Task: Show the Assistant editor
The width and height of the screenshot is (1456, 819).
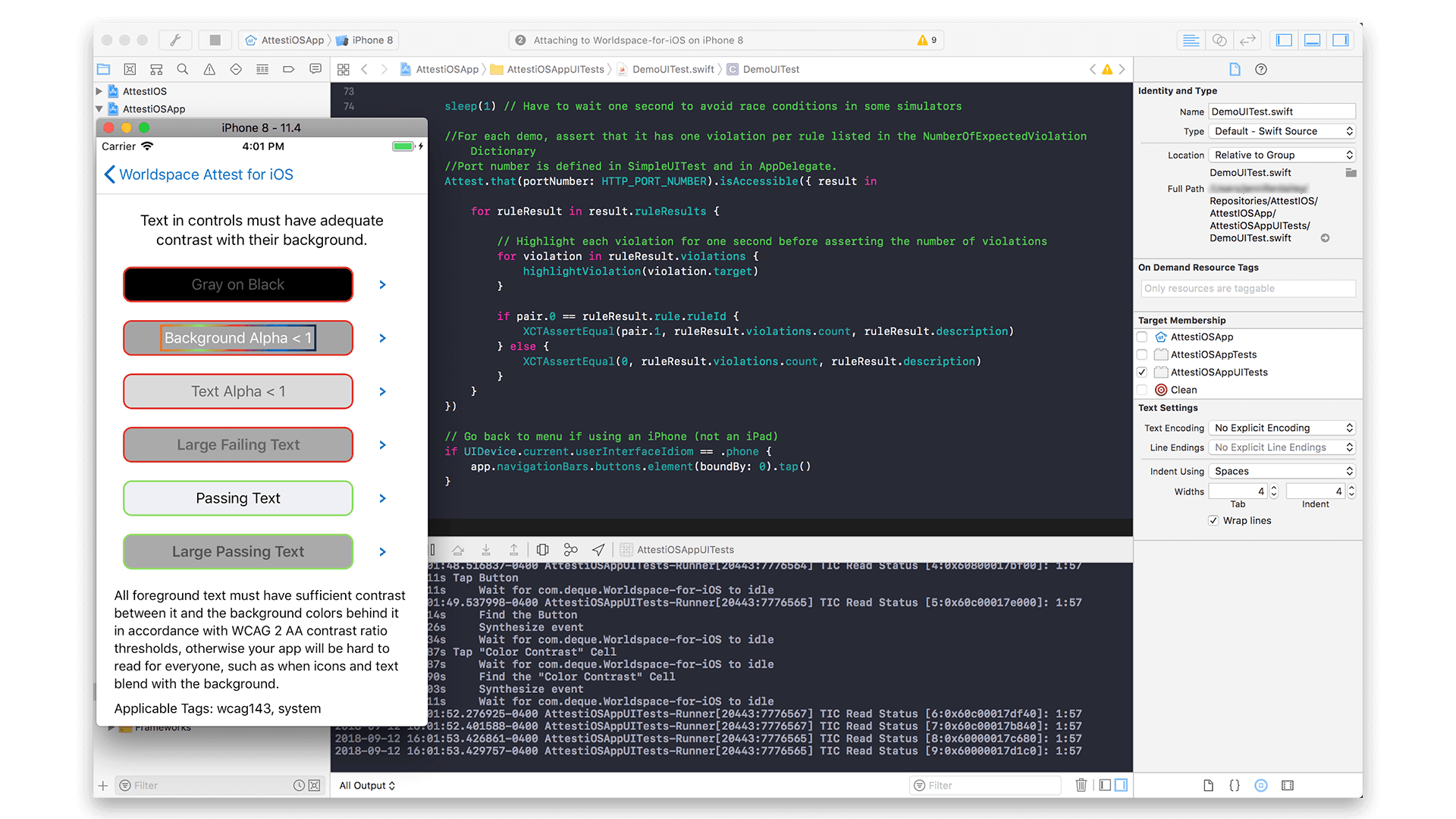Action: [1219, 40]
